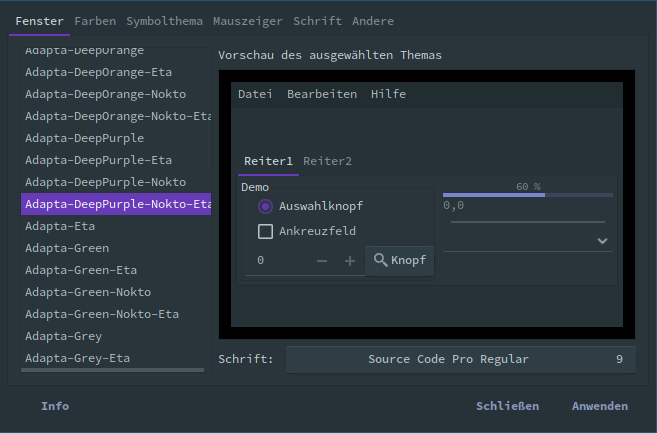Click the Schließen button
Viewport: 657px width, 434px height.
point(507,406)
